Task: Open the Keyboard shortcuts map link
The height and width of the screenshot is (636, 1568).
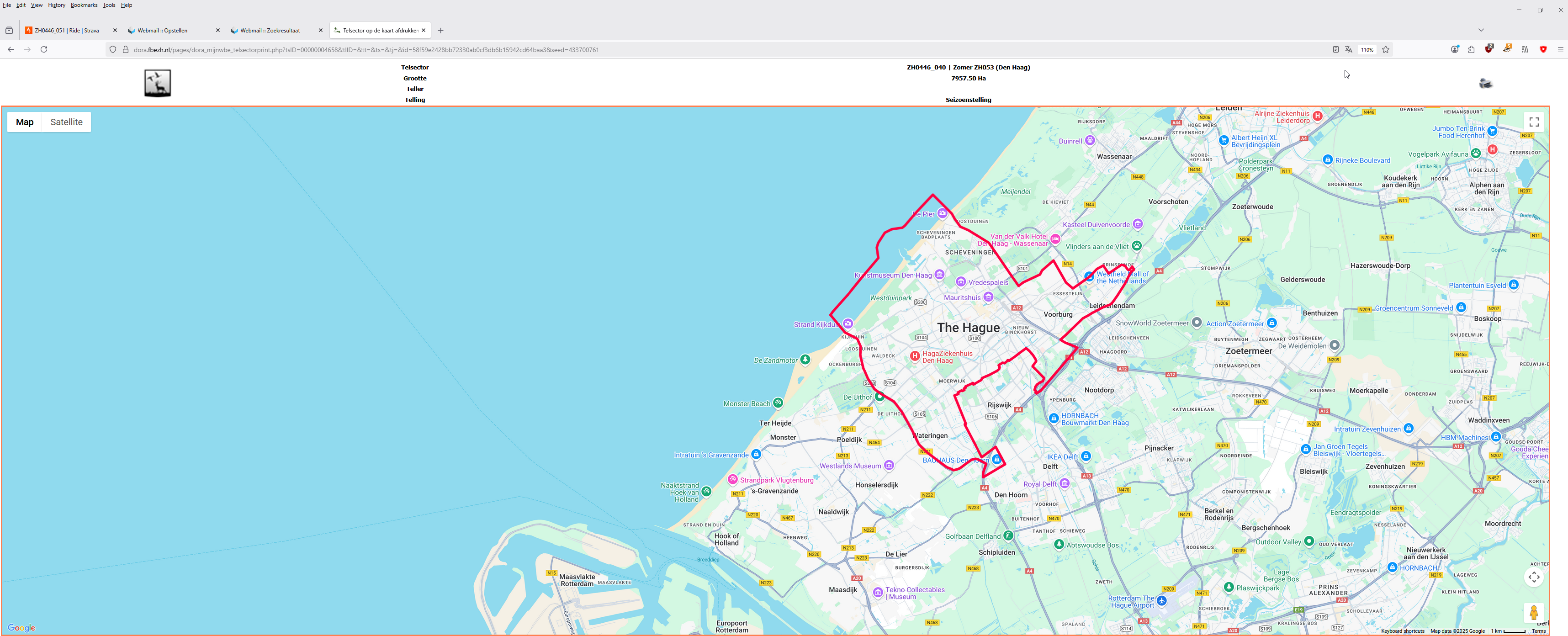Action: click(x=1403, y=631)
